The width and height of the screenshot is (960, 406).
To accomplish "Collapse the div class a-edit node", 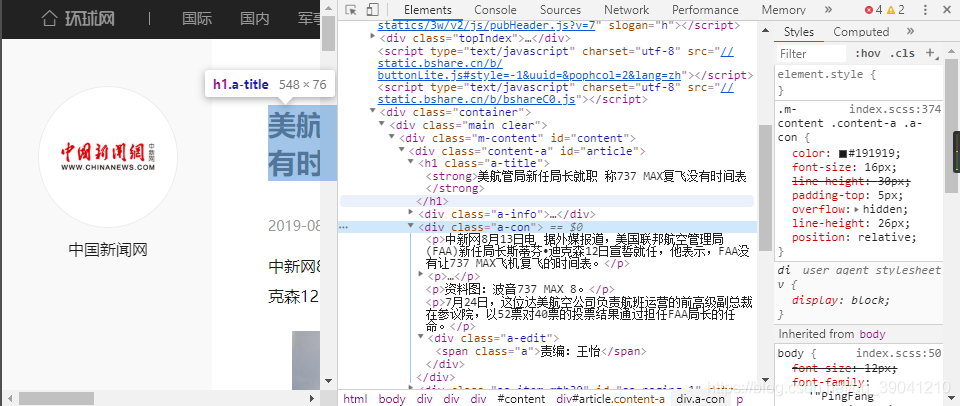I will click(x=421, y=338).
